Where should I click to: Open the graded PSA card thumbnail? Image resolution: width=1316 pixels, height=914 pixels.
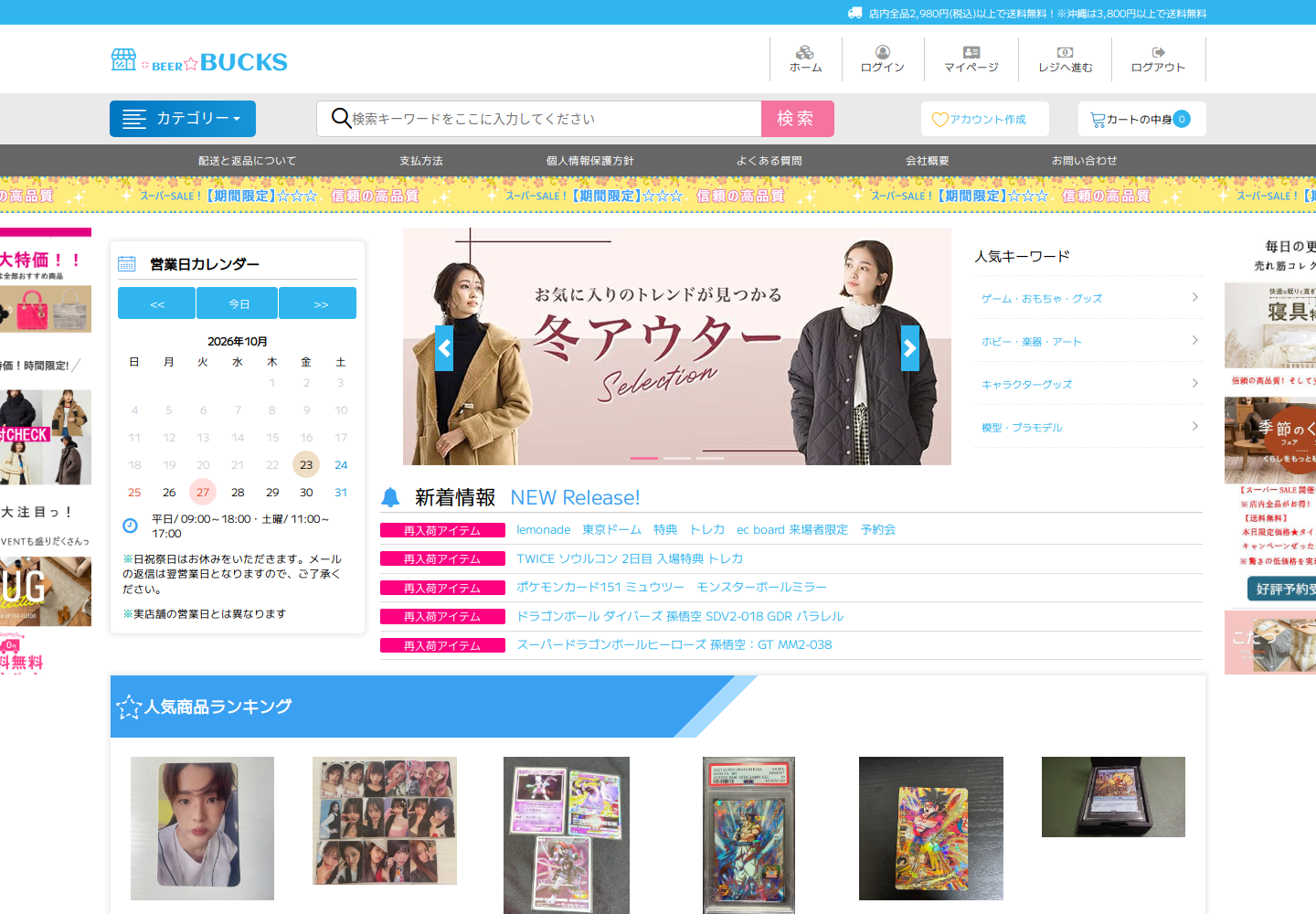click(748, 835)
